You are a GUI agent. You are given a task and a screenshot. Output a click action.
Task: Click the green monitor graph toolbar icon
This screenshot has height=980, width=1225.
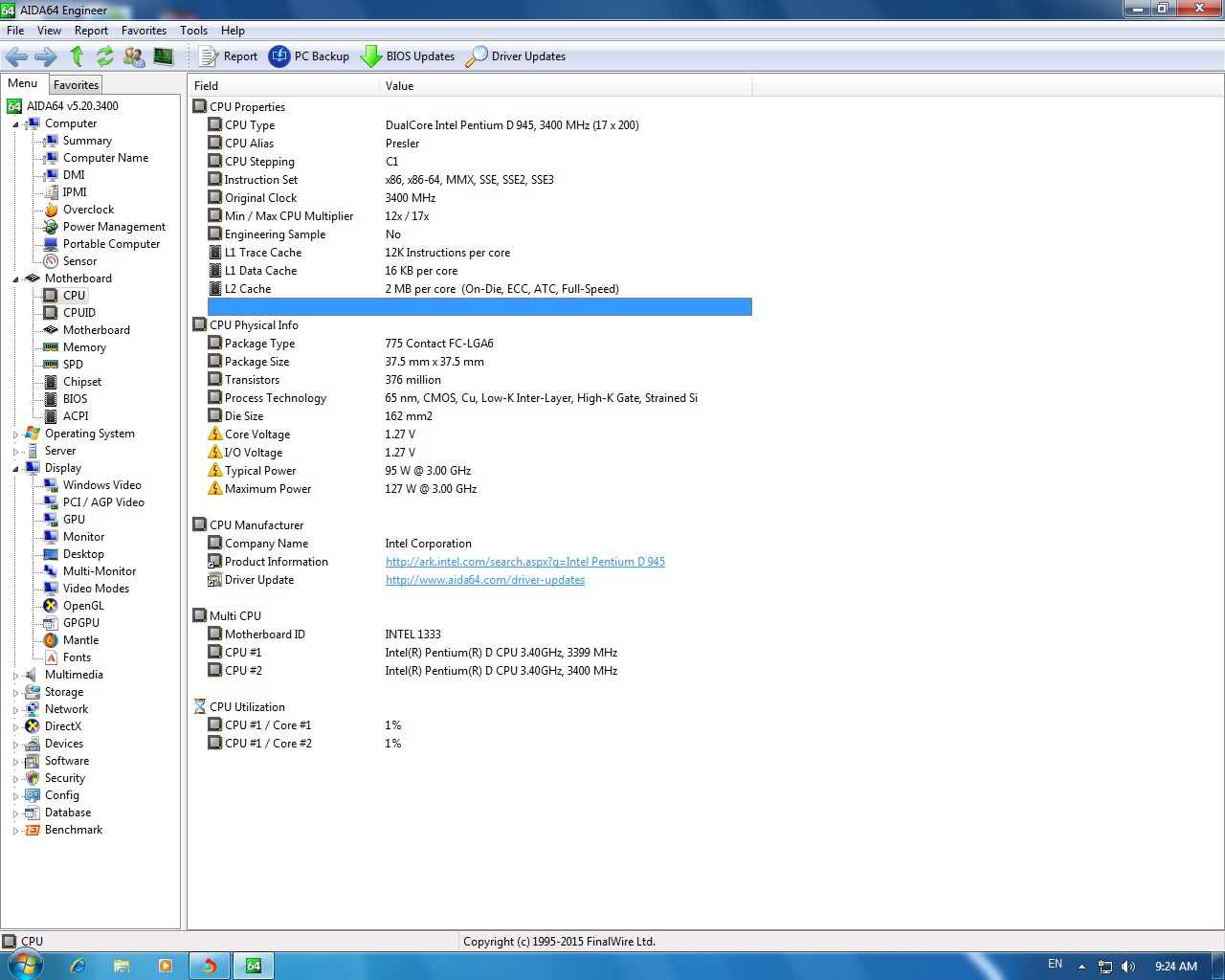click(x=164, y=56)
